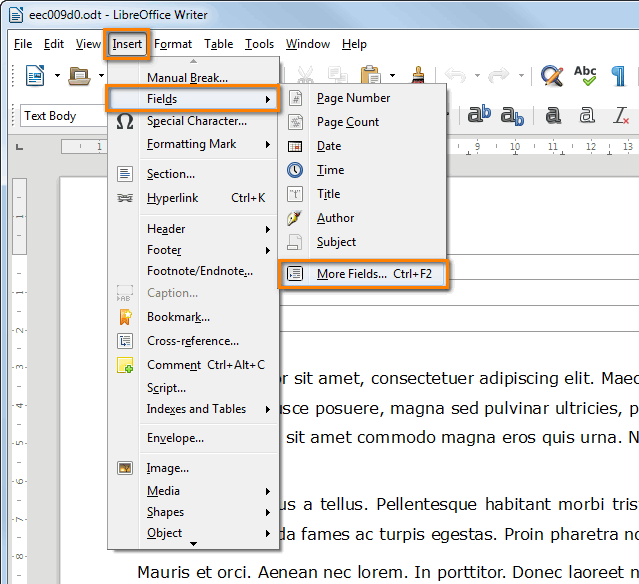Select the Clone Formatting paintbrush icon
This screenshot has width=639, height=584.
point(418,75)
